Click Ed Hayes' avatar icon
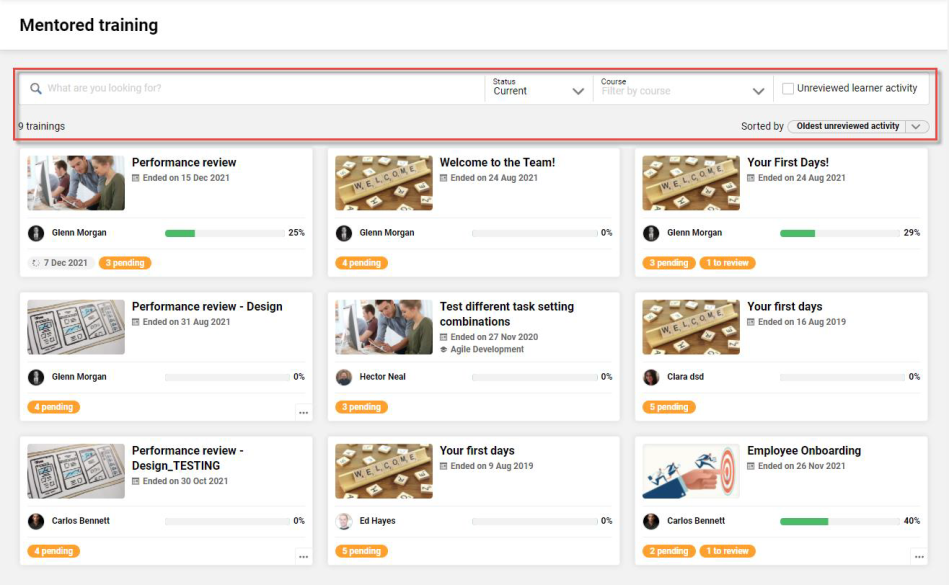This screenshot has height=585, width=949. [344, 521]
